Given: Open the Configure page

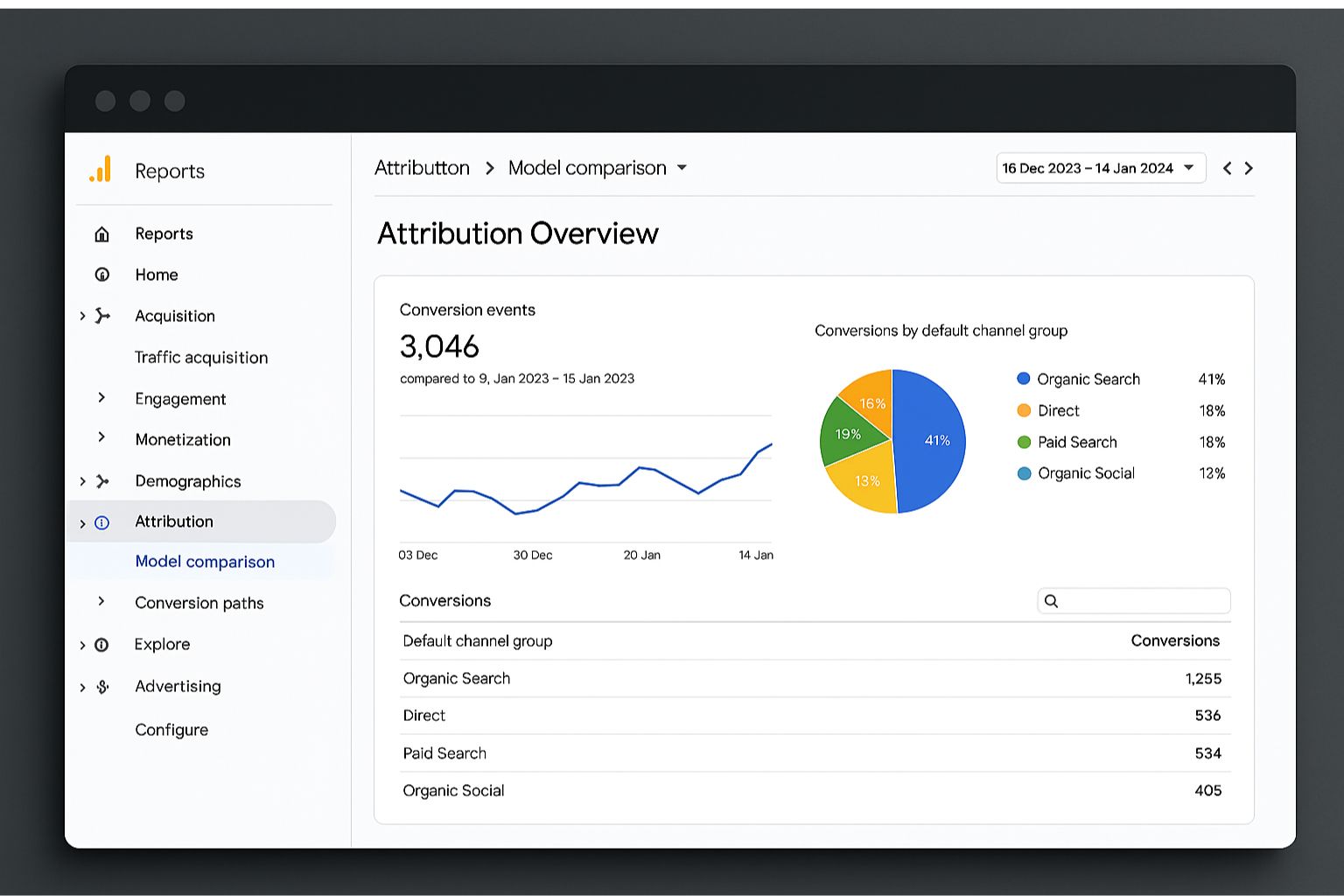Looking at the screenshot, I should pyautogui.click(x=171, y=730).
